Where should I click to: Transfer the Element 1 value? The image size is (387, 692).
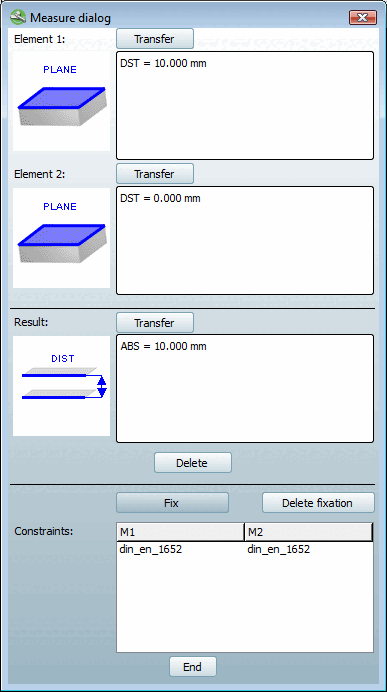tap(154, 39)
